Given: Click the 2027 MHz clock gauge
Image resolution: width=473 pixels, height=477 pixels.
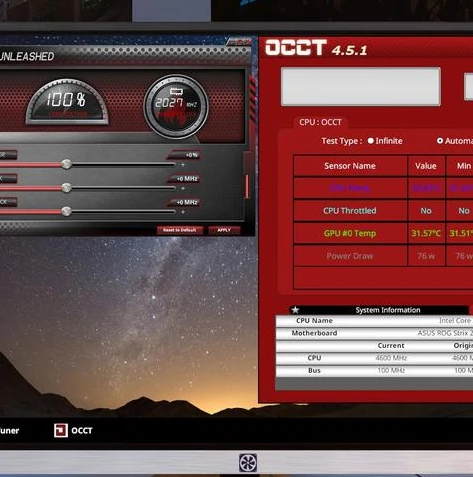Looking at the screenshot, I should (x=176, y=107).
